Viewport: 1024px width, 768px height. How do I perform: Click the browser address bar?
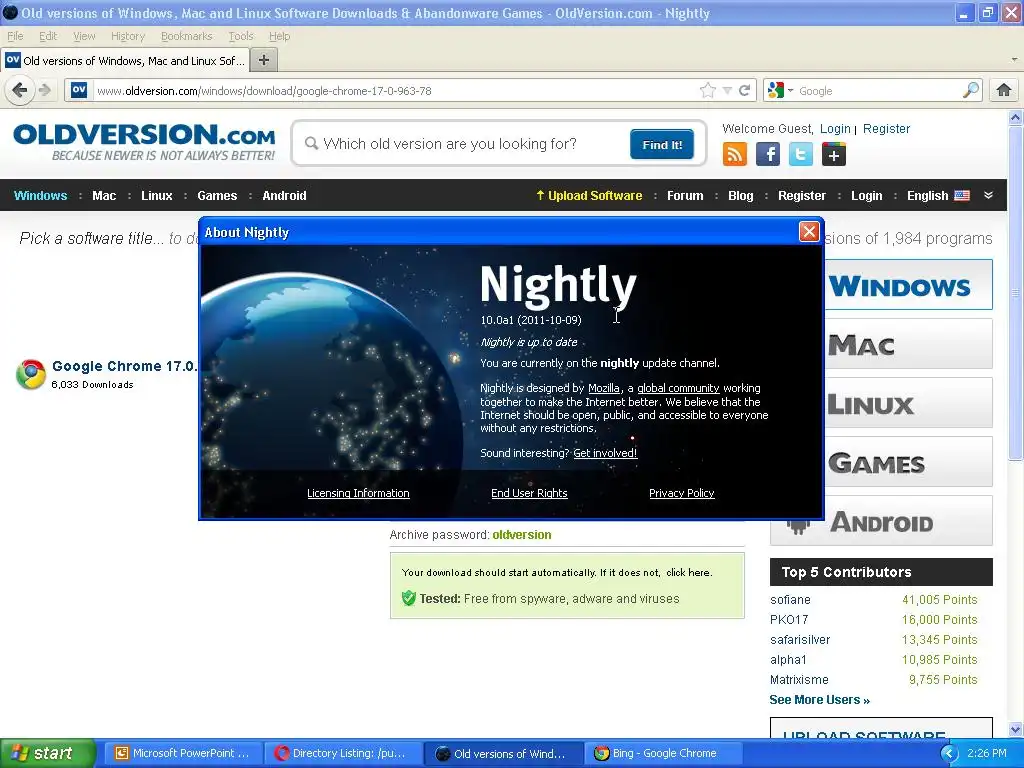(392, 91)
